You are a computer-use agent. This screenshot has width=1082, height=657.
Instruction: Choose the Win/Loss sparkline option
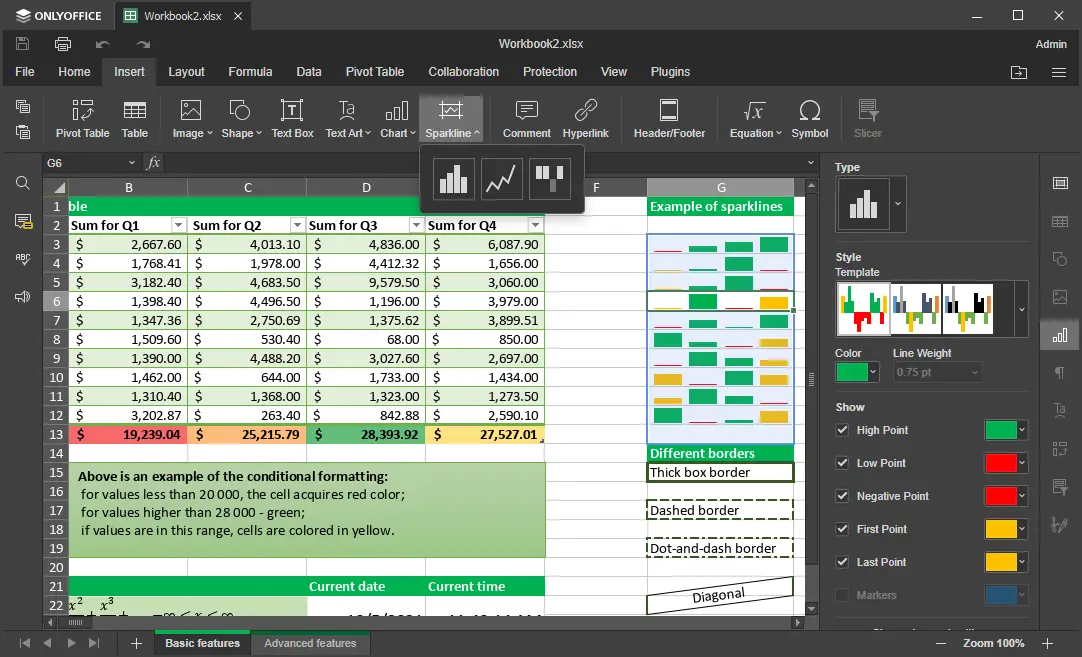coord(549,179)
